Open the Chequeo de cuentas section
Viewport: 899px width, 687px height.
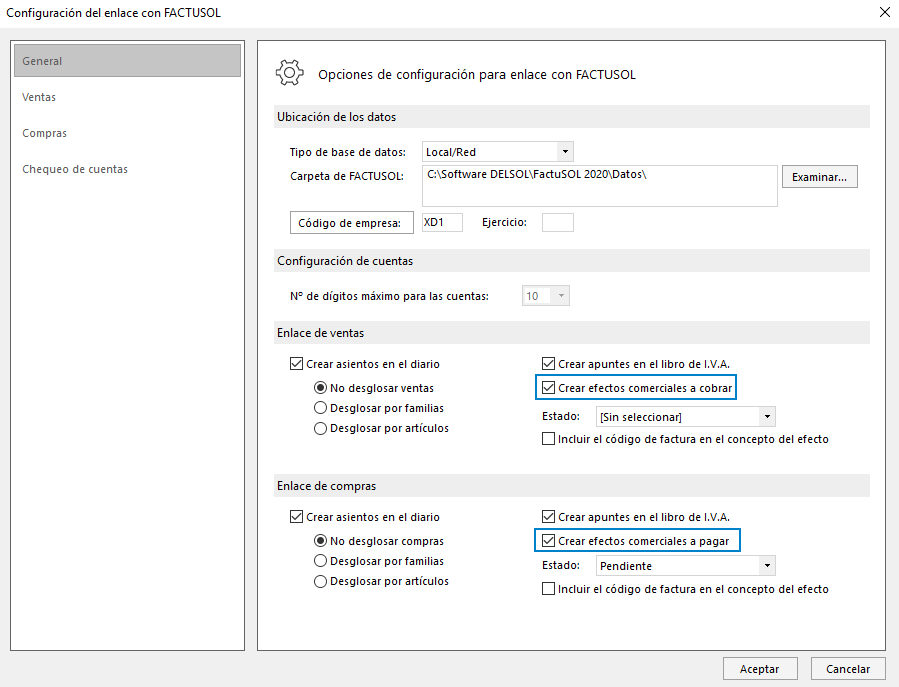(75, 169)
